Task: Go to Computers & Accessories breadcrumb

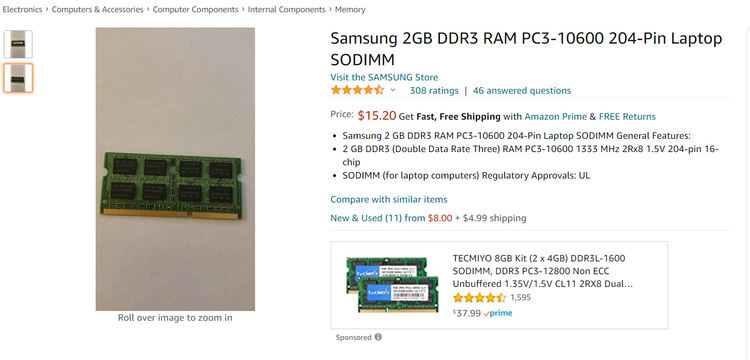Action: tap(98, 9)
